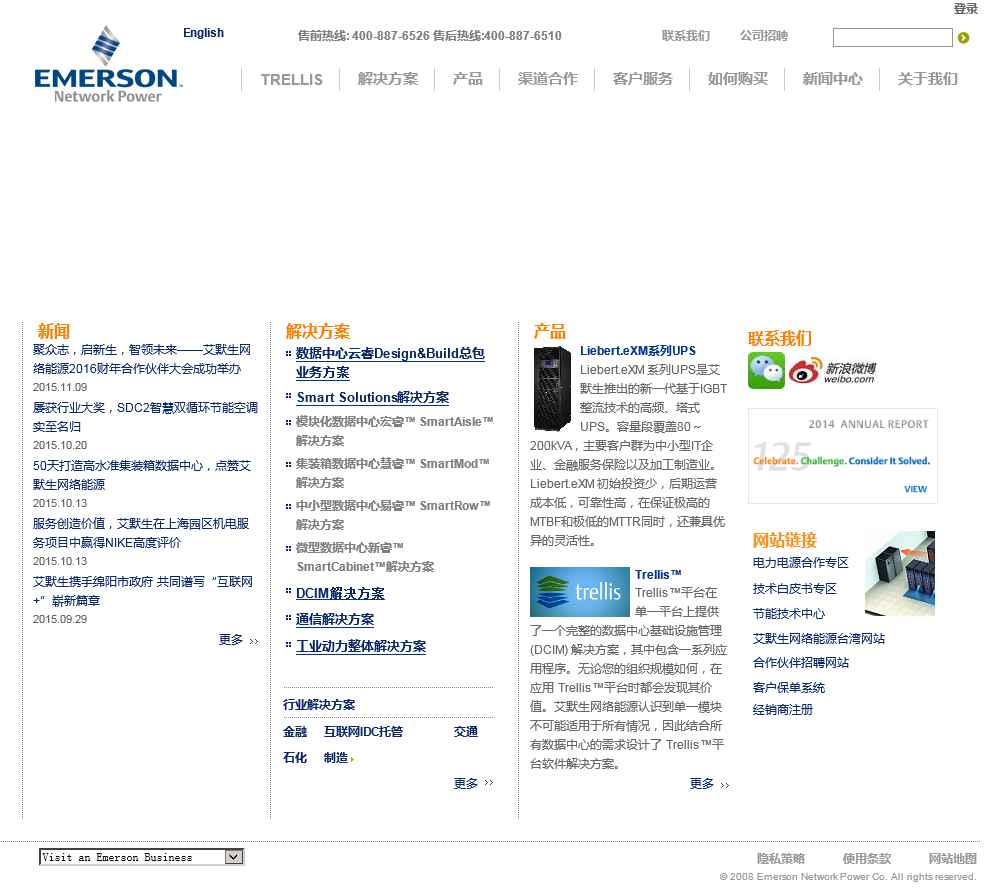The image size is (986, 896).
Task: Open news about NIKE高度评价
Action: tap(141, 533)
